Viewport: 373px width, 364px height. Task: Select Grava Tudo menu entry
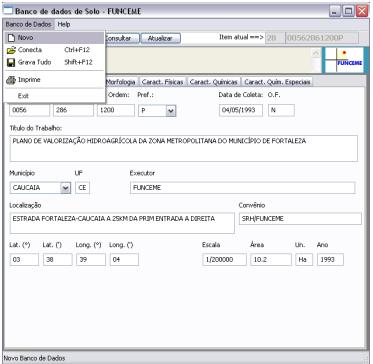[x=54, y=62]
